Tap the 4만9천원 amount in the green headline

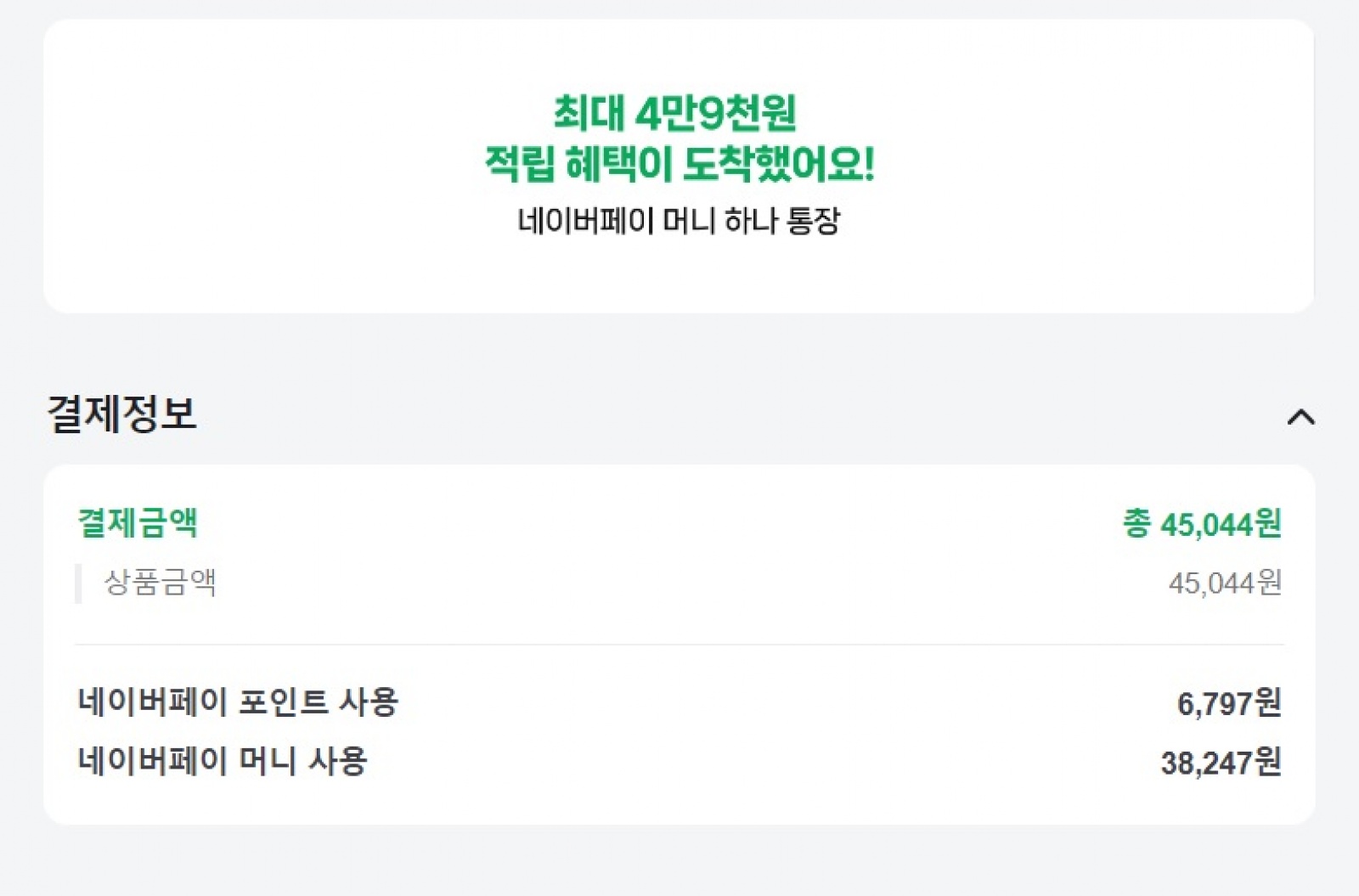click(x=716, y=113)
